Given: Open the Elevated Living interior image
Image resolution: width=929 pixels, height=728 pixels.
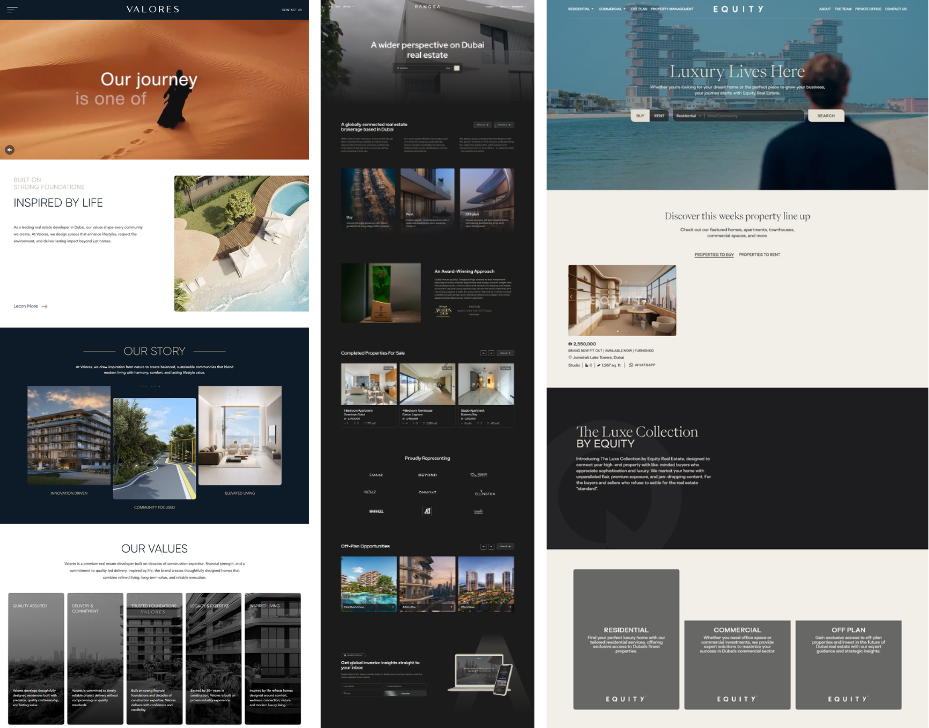Looking at the screenshot, I should tap(240, 435).
